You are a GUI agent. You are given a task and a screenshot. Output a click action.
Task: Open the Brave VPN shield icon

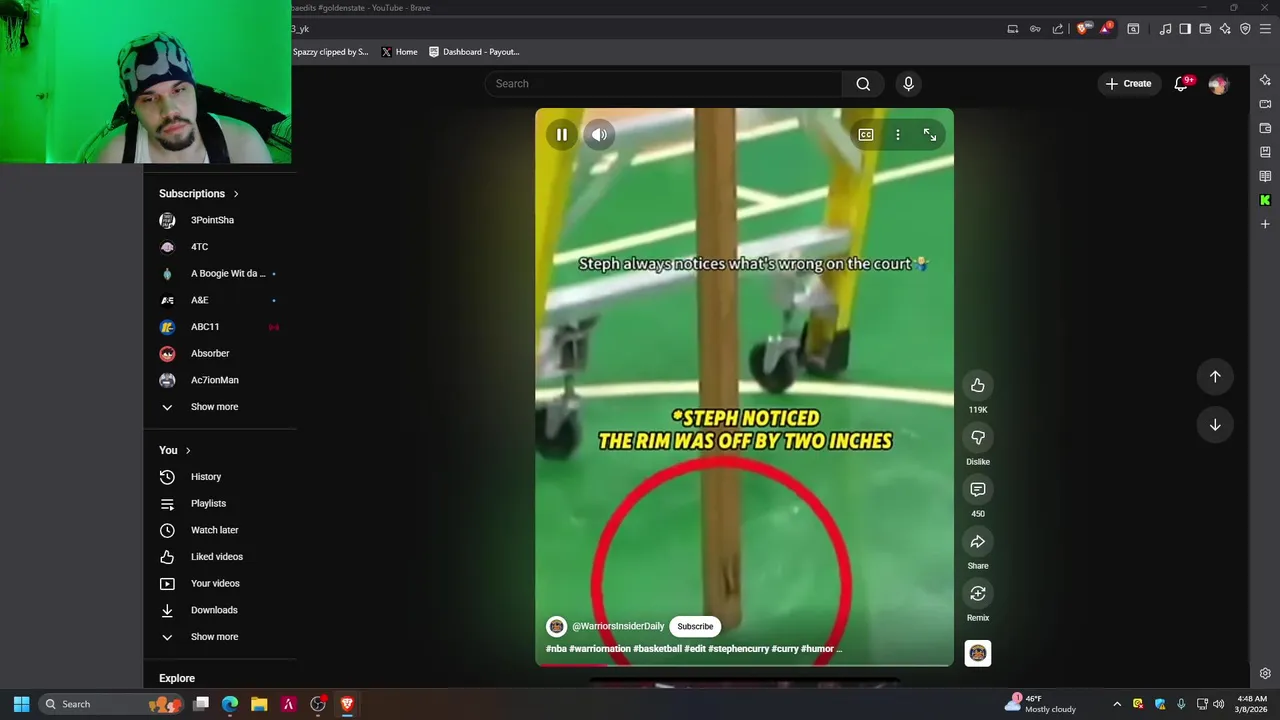pyautogui.click(x=1245, y=29)
